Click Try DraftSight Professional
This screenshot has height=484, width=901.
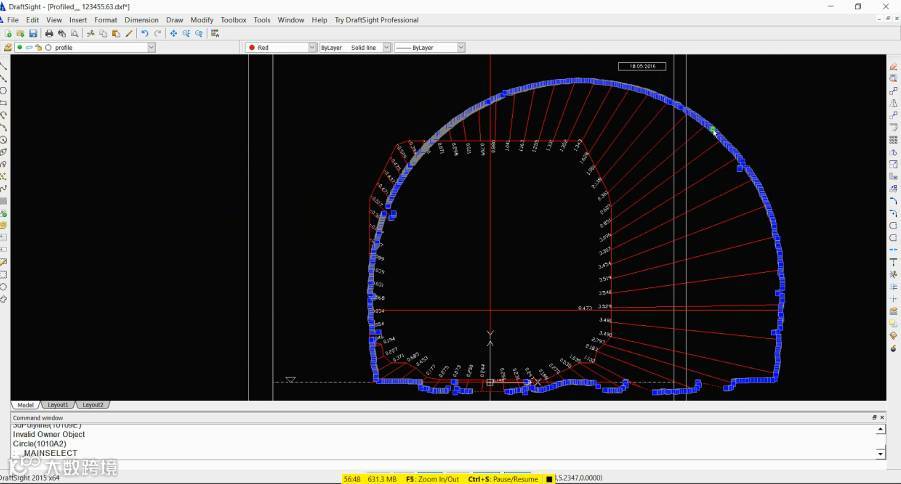(x=376, y=20)
